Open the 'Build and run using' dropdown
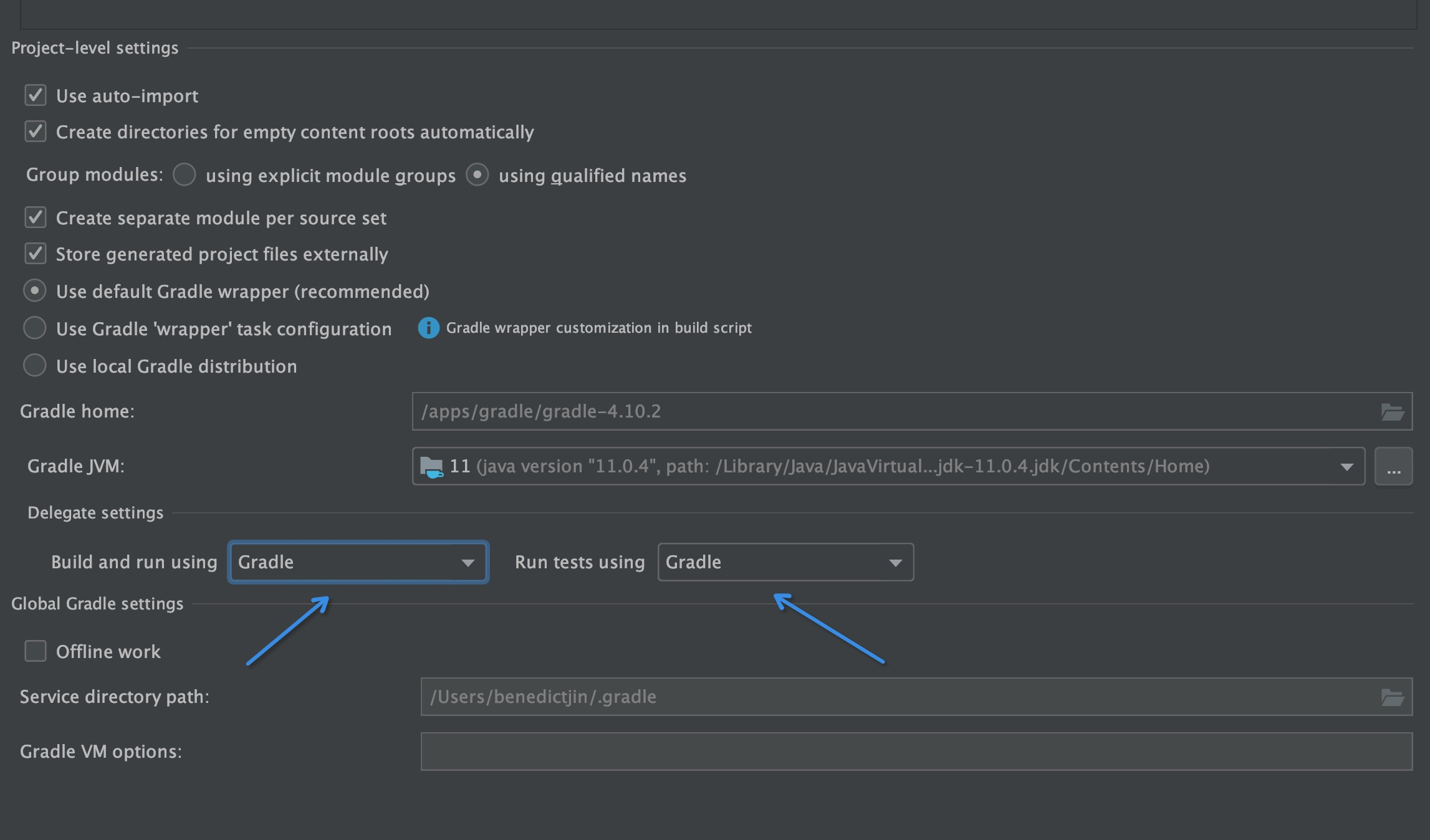Image resolution: width=1430 pixels, height=840 pixels. 358,562
